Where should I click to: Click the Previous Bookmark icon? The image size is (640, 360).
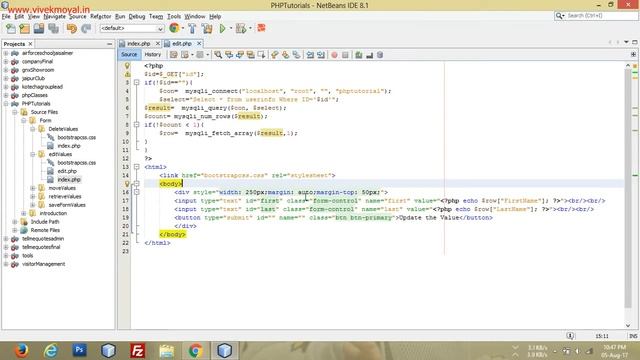tap(275, 55)
